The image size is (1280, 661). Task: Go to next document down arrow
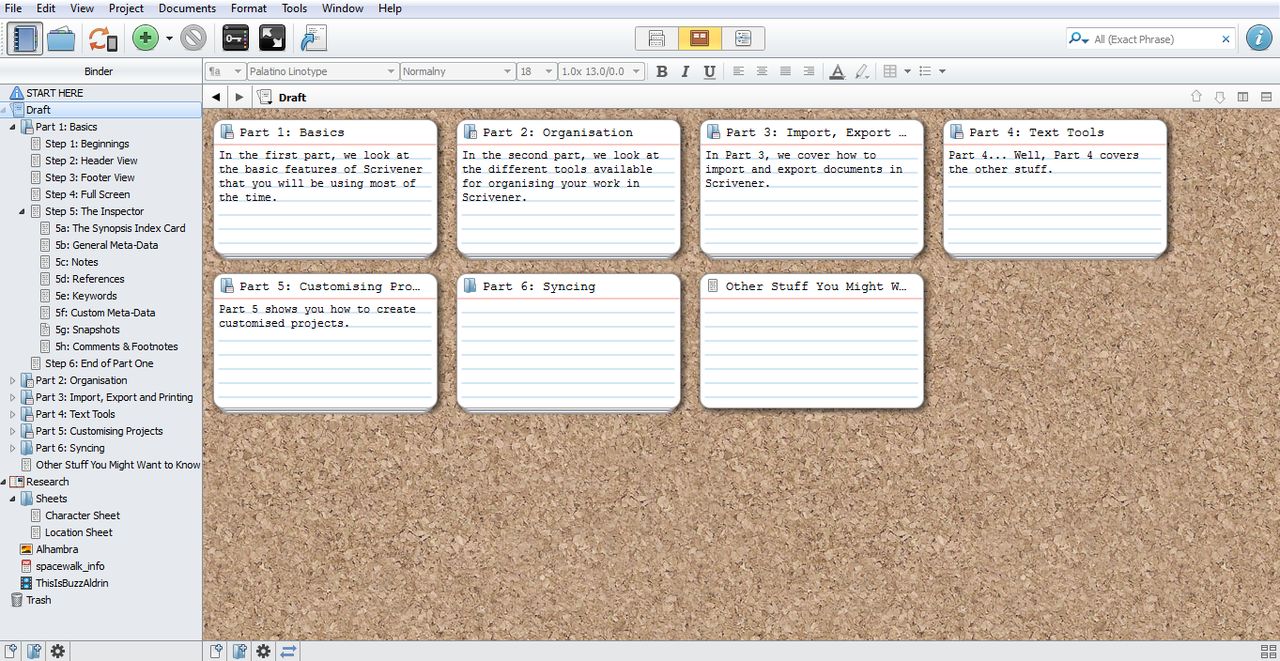[1219, 97]
